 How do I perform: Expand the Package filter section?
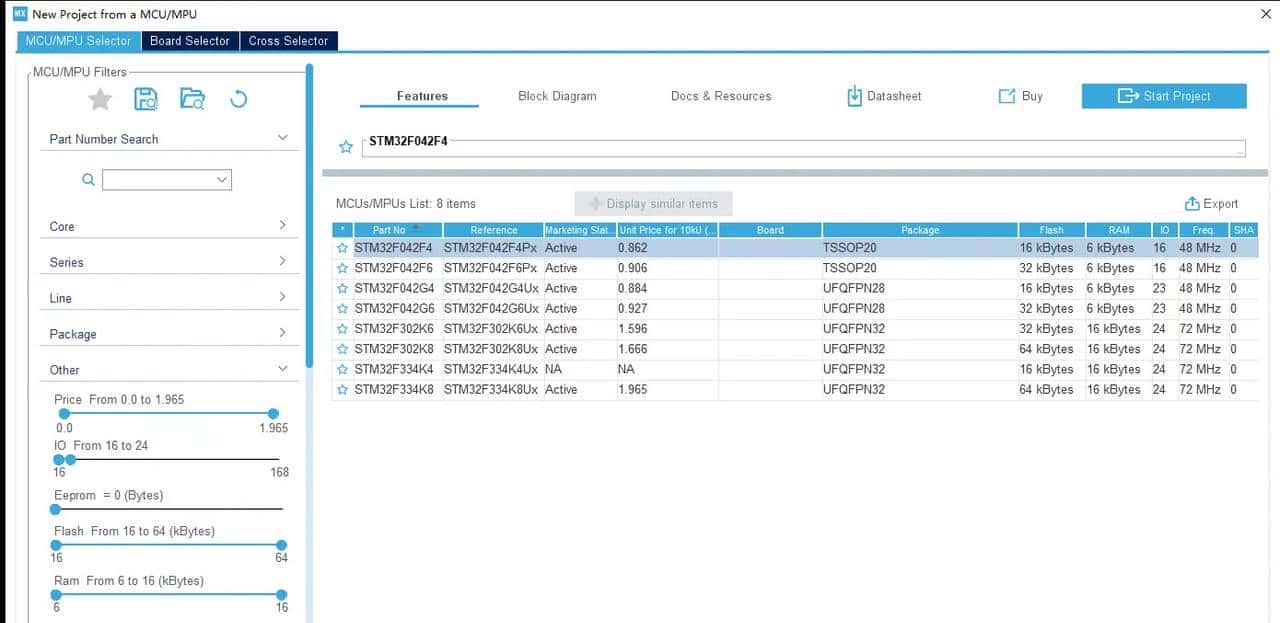pyautogui.click(x=168, y=334)
